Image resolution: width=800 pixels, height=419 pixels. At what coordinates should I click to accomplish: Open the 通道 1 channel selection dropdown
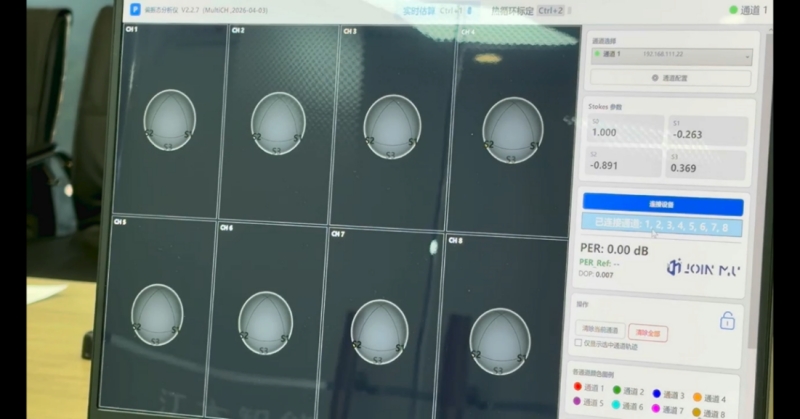671,56
